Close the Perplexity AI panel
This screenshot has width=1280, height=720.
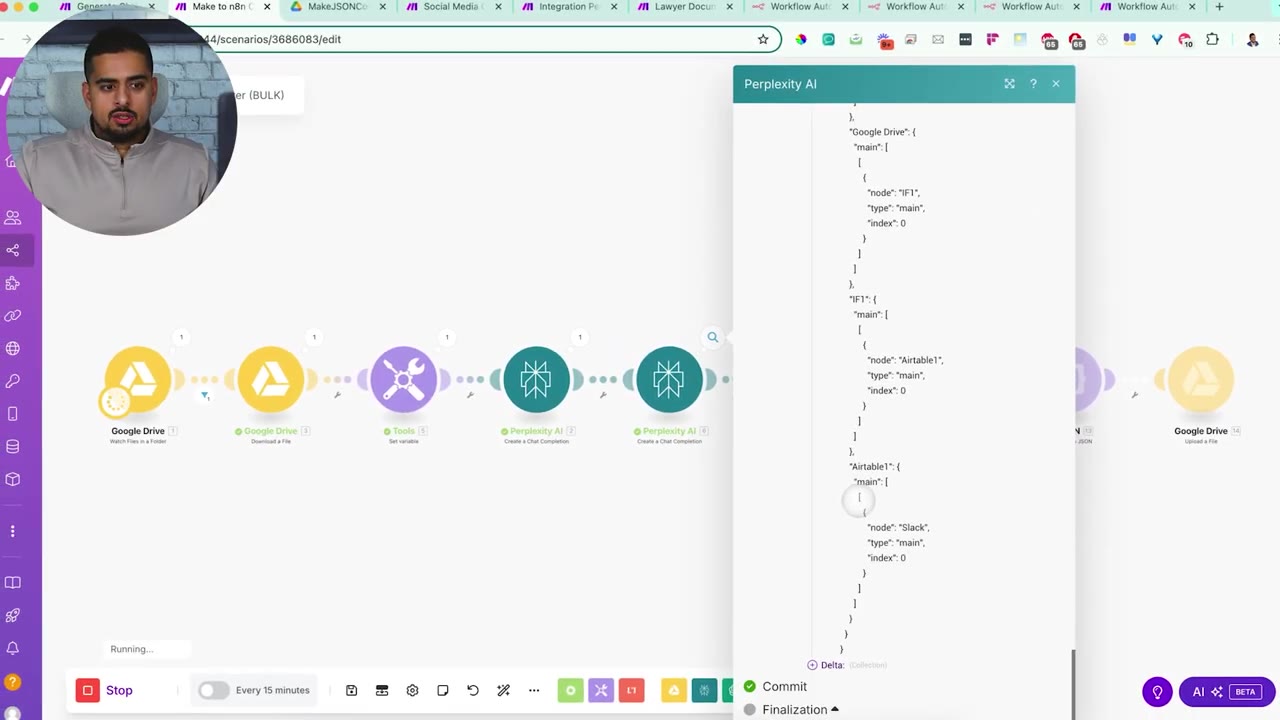click(x=1056, y=84)
